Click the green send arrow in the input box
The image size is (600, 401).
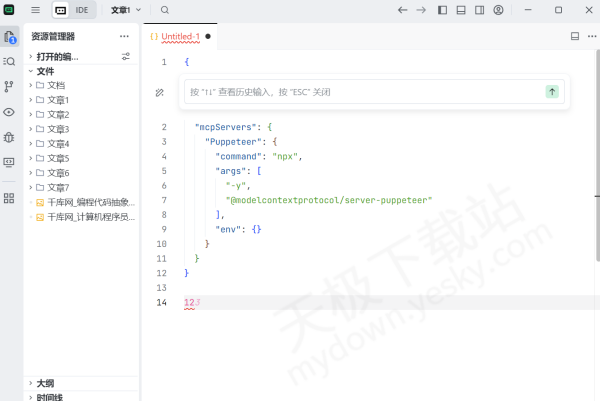tap(551, 92)
